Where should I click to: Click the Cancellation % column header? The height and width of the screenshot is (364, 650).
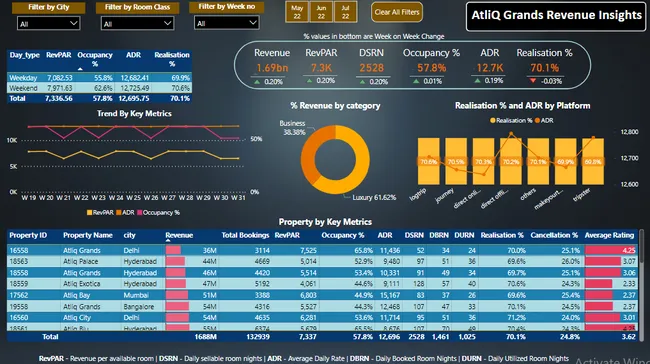coord(554,235)
